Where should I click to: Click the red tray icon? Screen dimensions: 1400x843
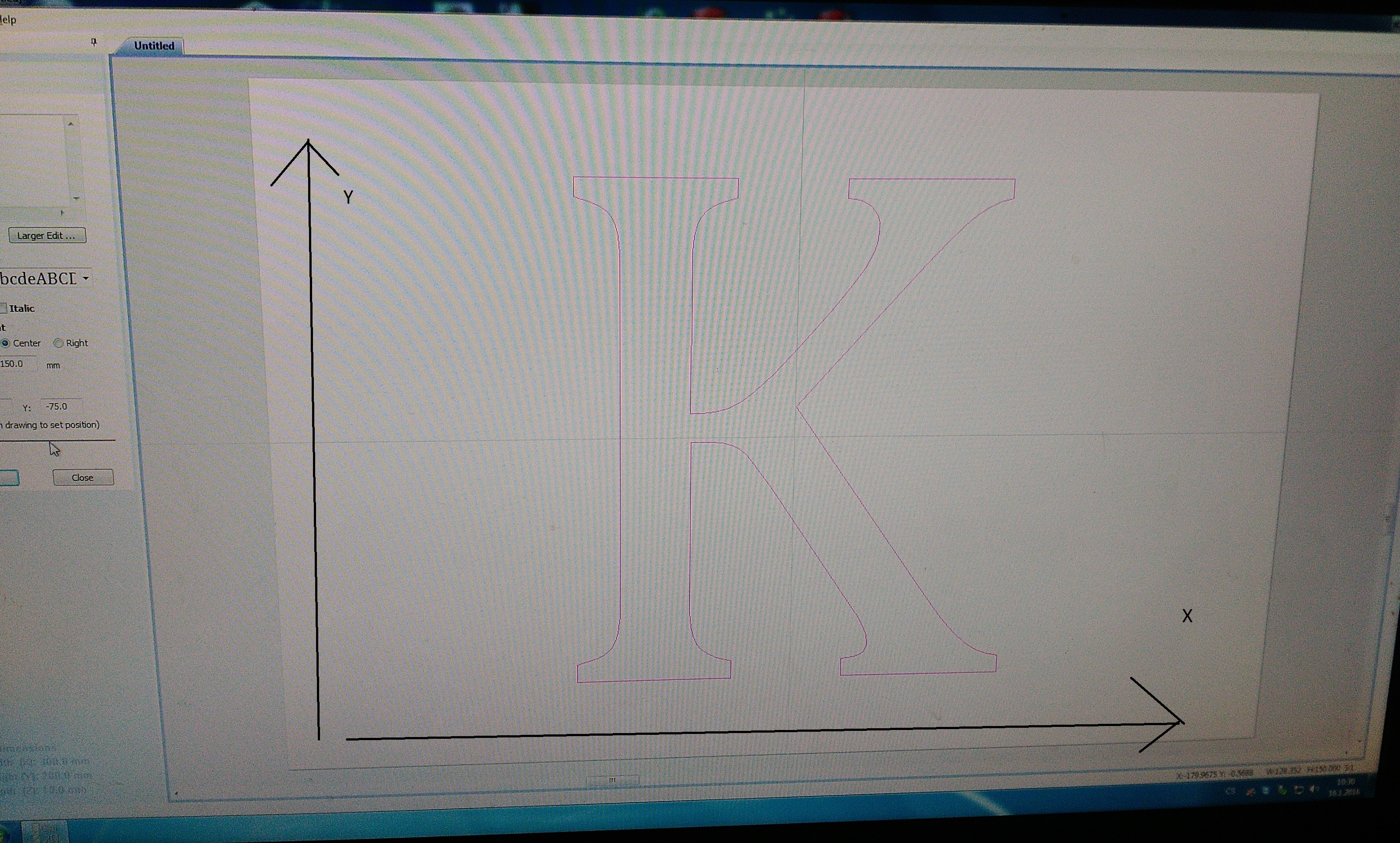coord(1250,792)
